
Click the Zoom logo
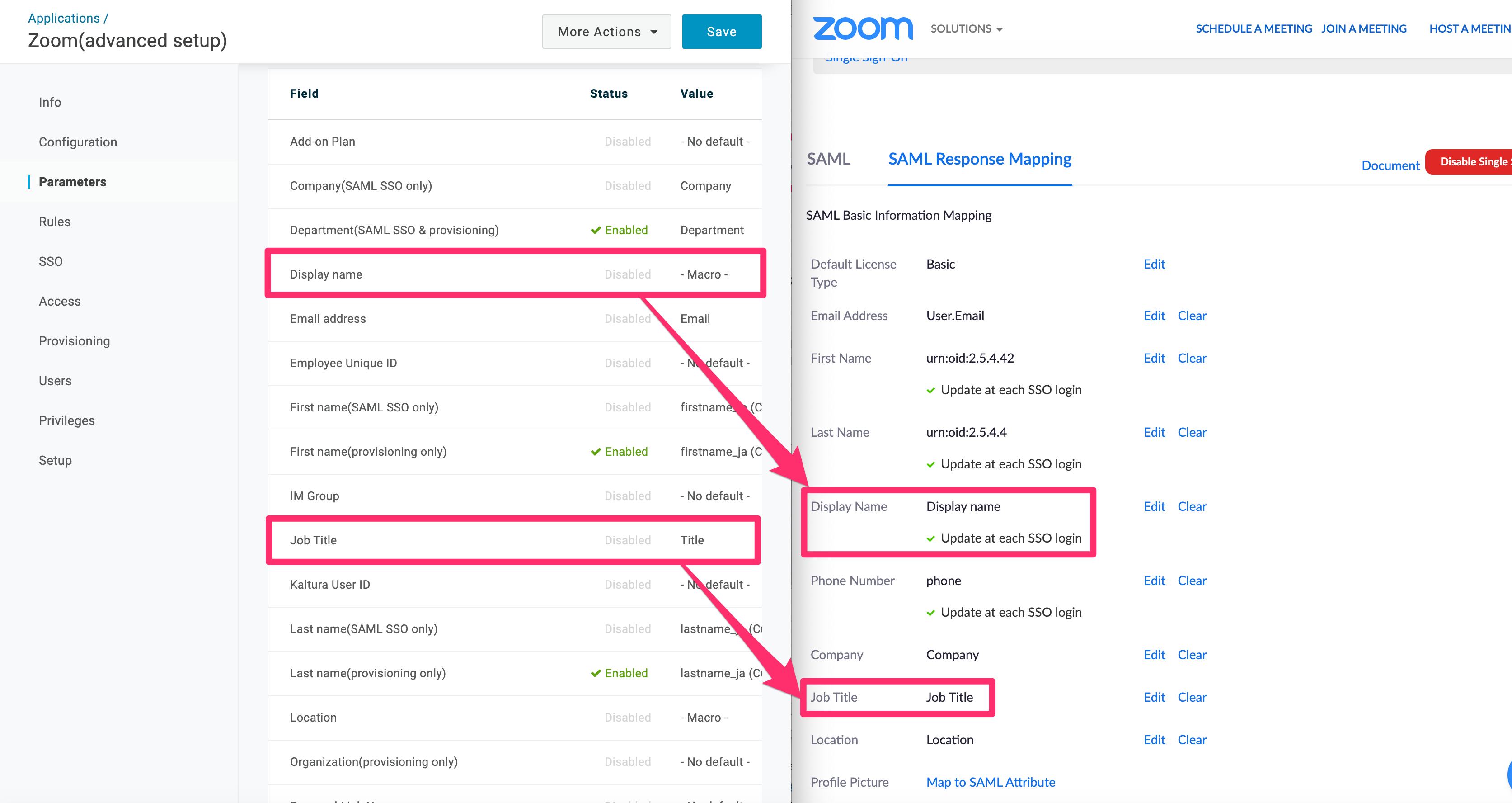[x=863, y=29]
